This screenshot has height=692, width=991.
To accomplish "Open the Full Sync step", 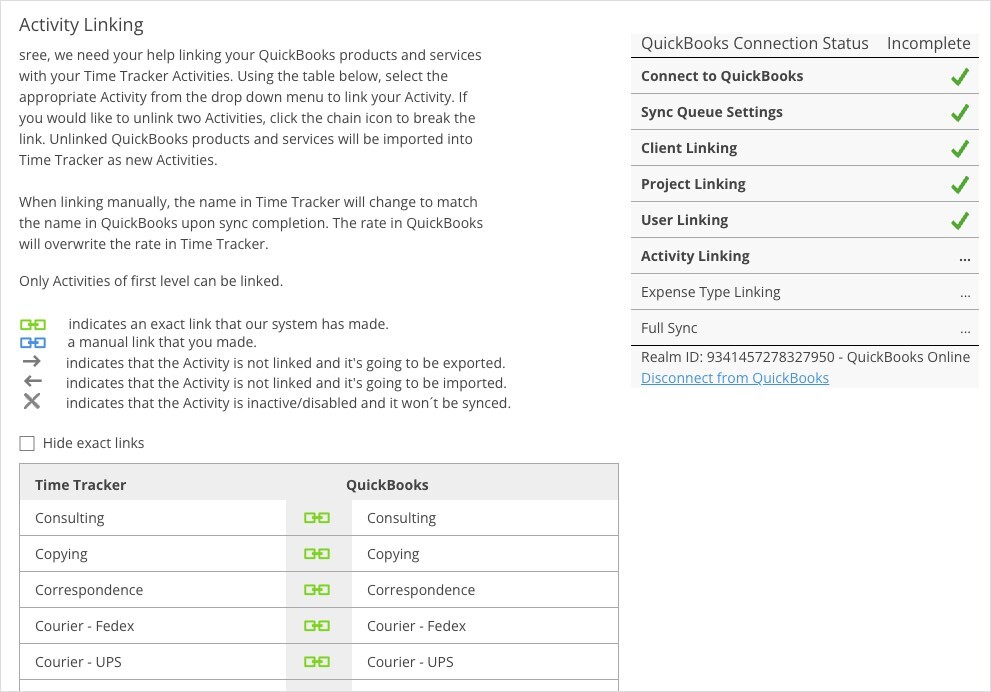I will tap(805, 328).
